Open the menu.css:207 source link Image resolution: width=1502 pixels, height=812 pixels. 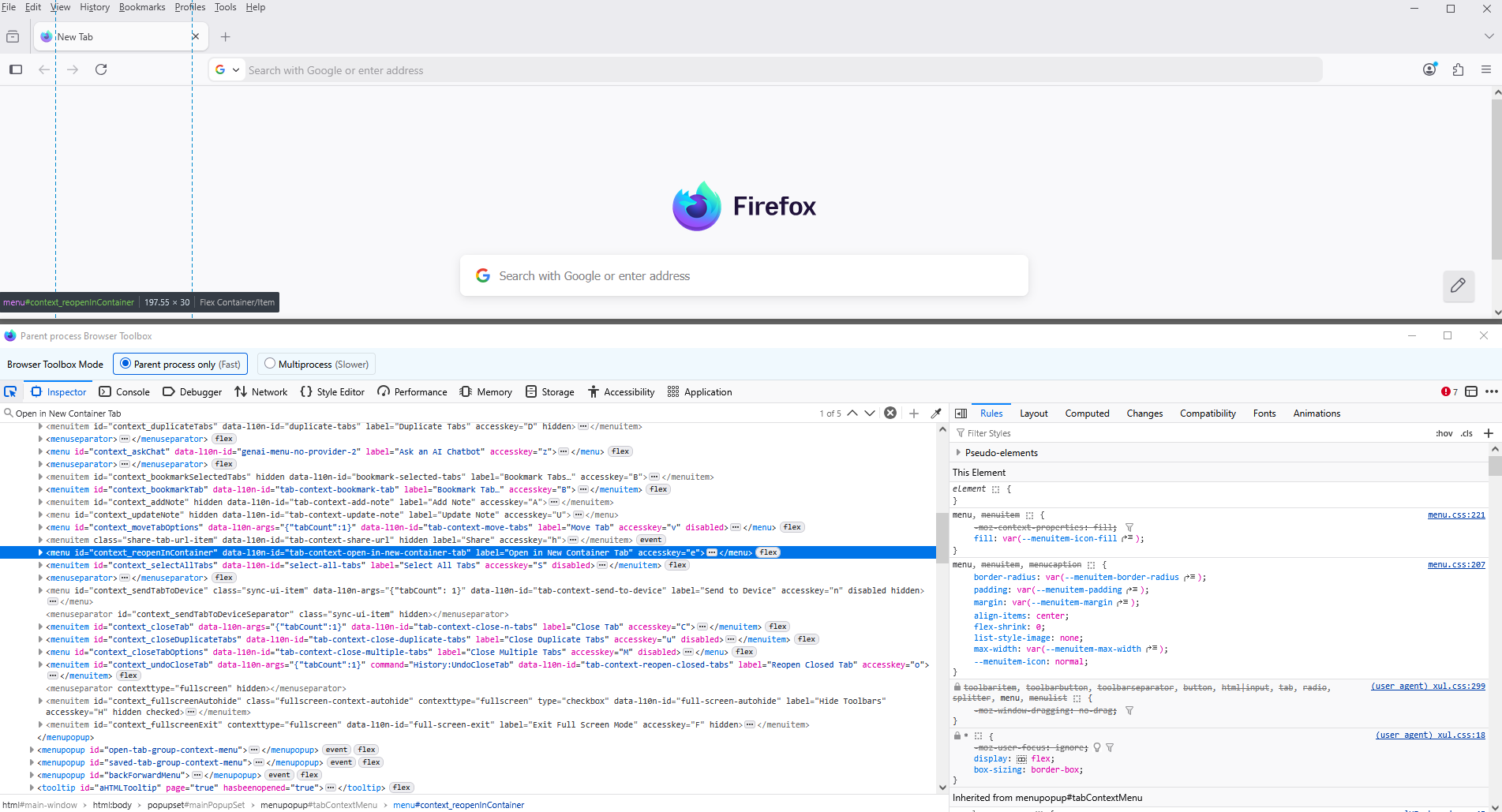point(1456,564)
